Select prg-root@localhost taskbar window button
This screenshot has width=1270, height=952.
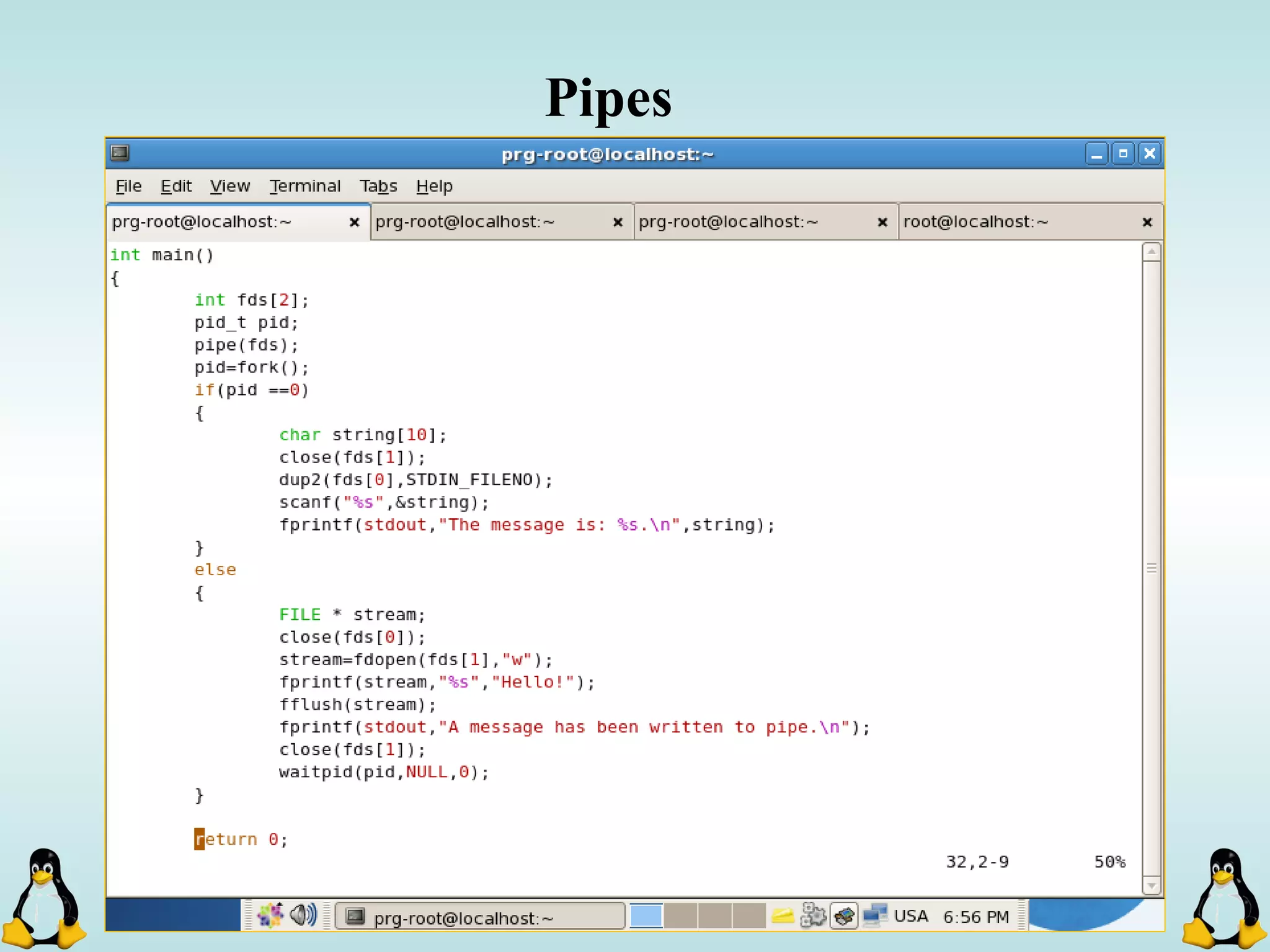click(x=480, y=917)
